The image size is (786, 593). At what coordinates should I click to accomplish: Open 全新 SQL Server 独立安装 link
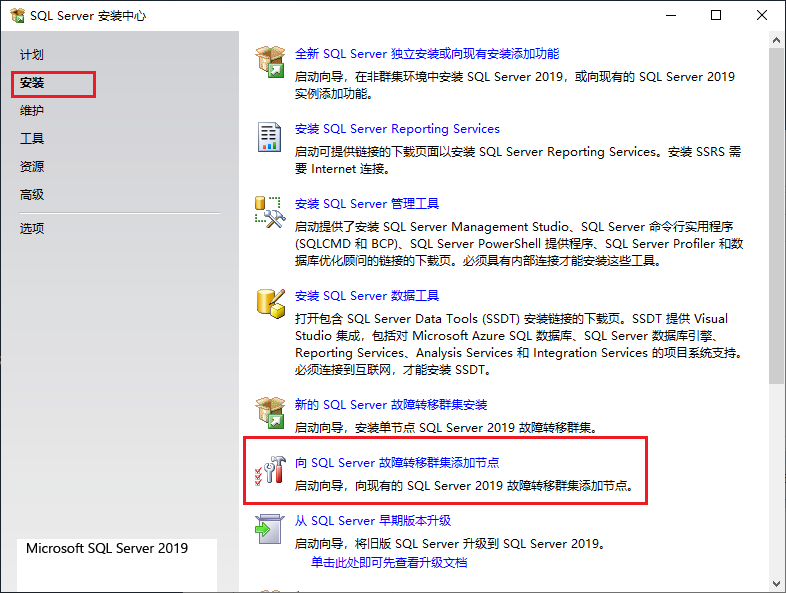tap(427, 54)
